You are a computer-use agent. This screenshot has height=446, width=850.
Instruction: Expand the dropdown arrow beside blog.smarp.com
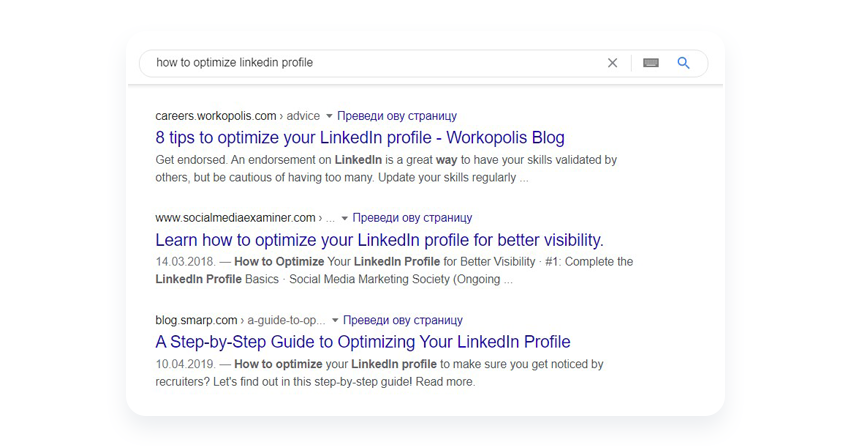pos(334,320)
